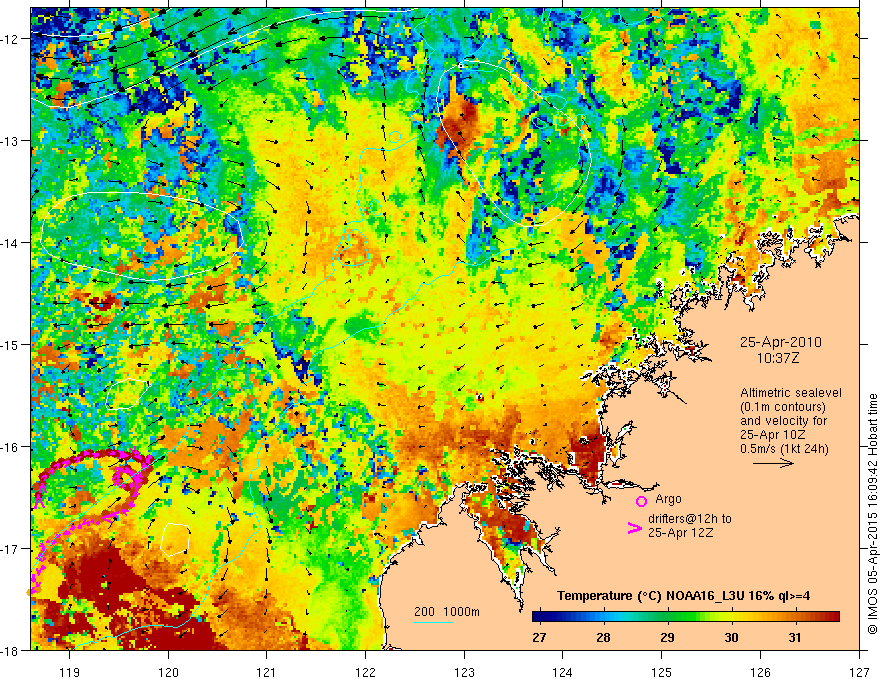Click the latitude axis label -16
The image size is (880, 680).
point(11,447)
